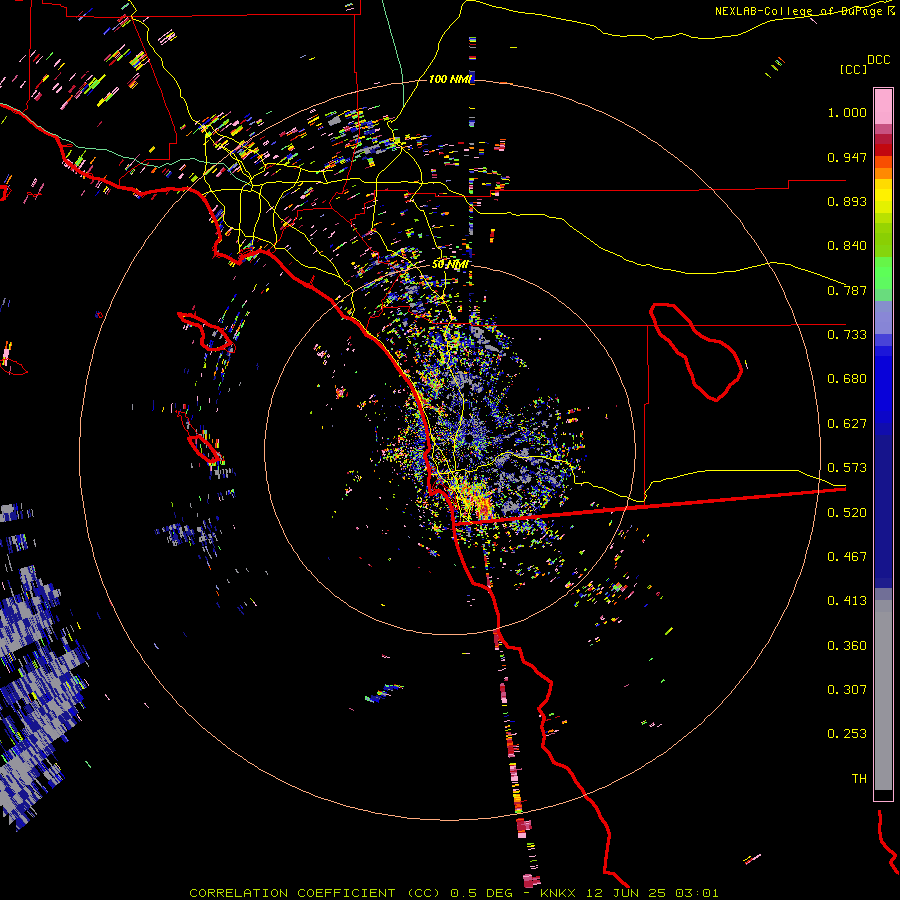Click the 0.787 scale value
This screenshot has width=900, height=900.
[x=847, y=290]
